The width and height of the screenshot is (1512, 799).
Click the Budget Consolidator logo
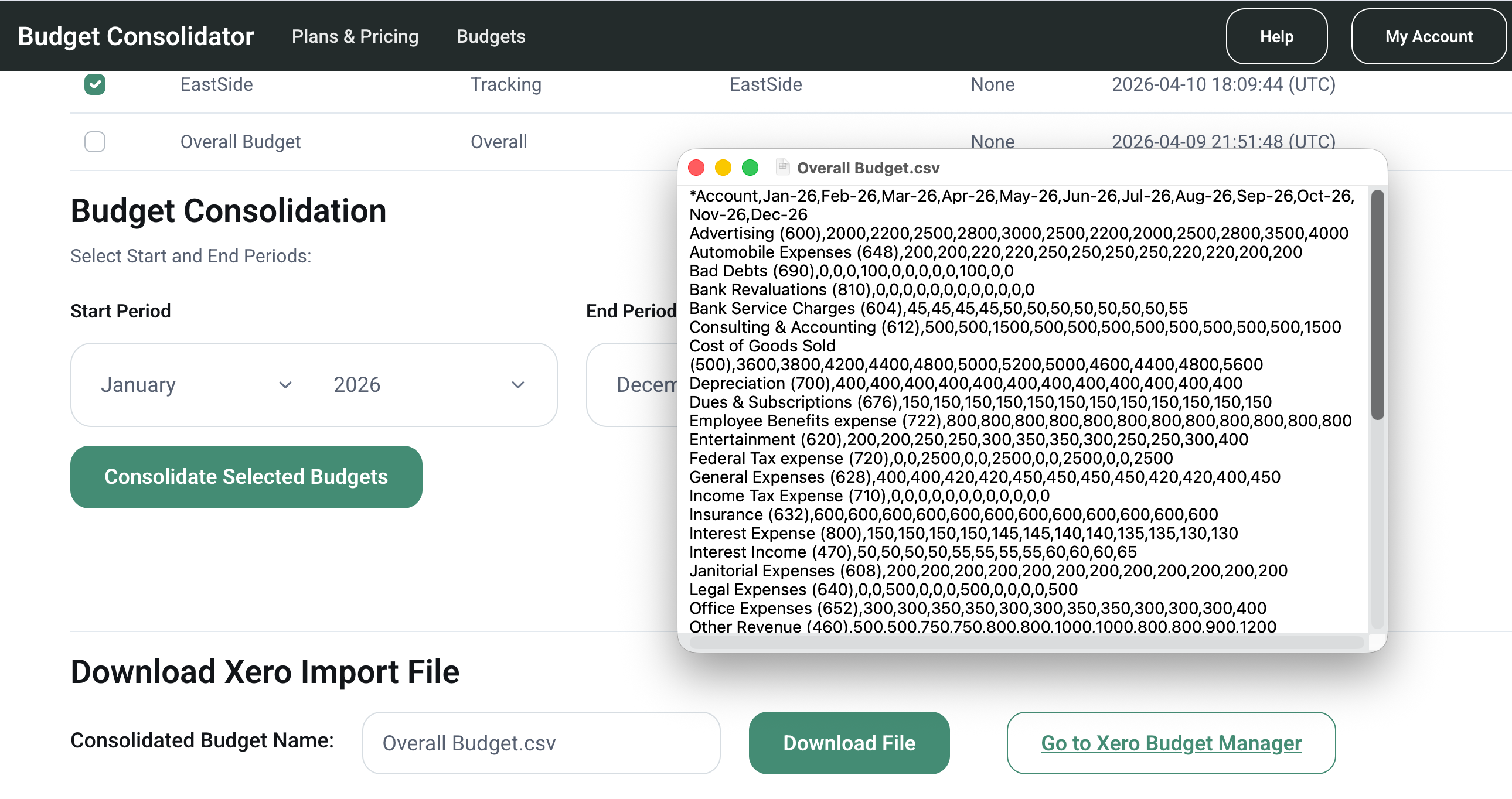click(135, 36)
